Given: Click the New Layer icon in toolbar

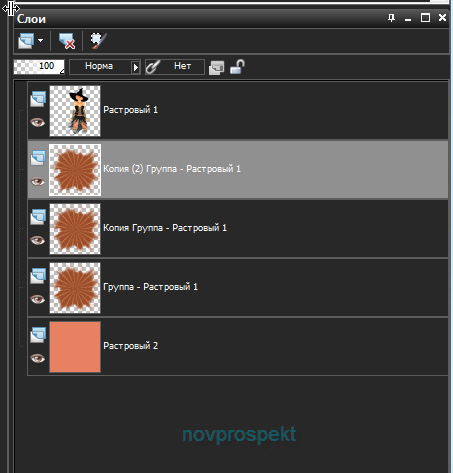Looking at the screenshot, I should point(26,41).
